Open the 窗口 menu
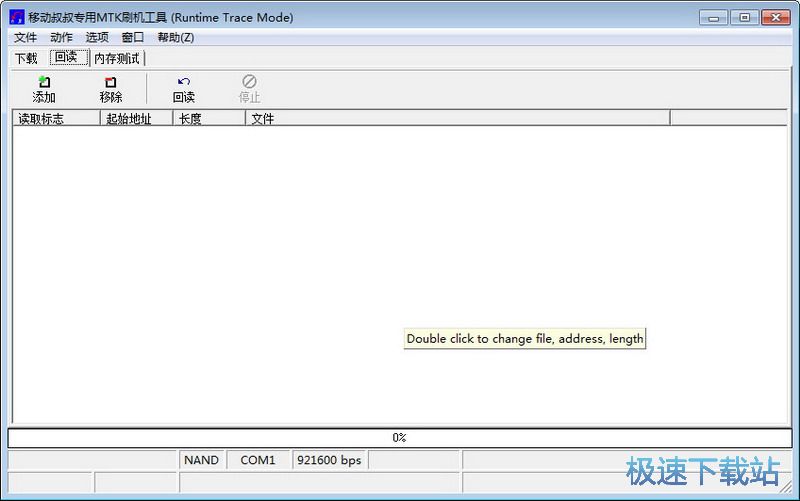 point(133,37)
